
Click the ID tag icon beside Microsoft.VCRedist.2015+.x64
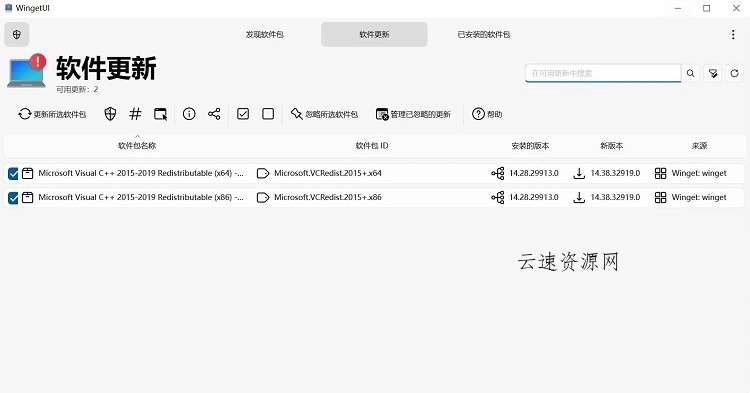coord(263,173)
